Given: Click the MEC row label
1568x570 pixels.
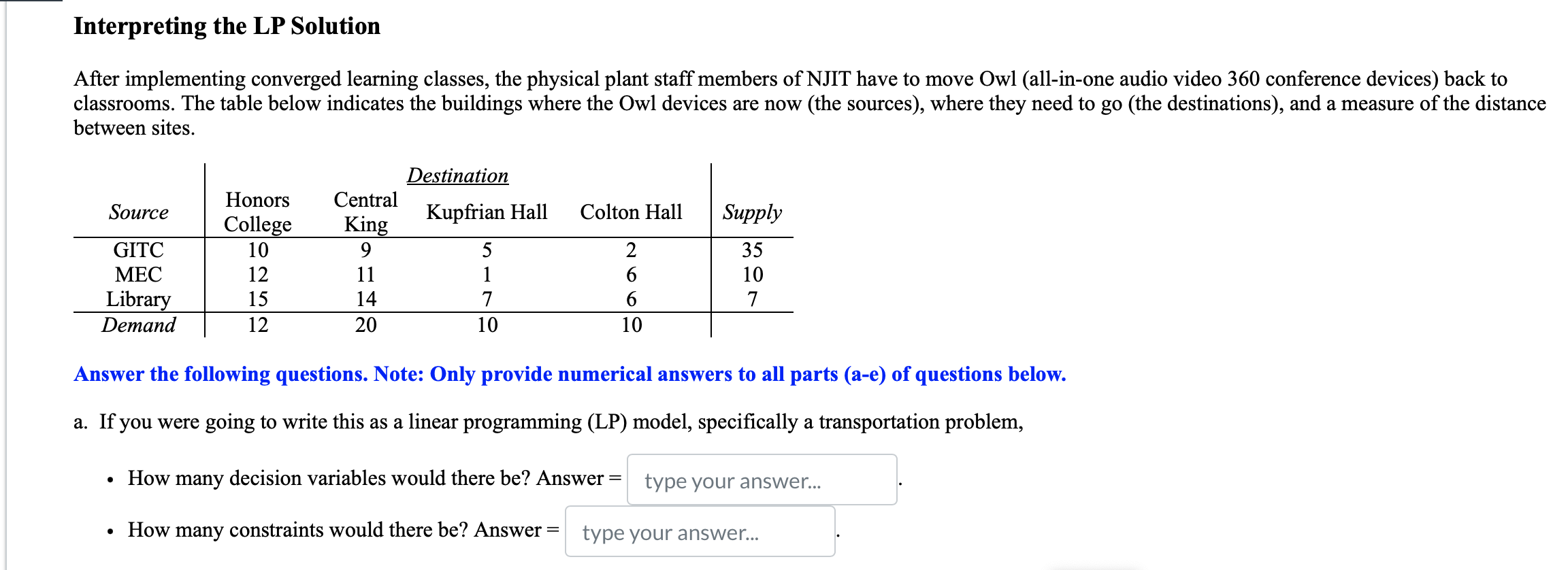Looking at the screenshot, I should [x=138, y=275].
